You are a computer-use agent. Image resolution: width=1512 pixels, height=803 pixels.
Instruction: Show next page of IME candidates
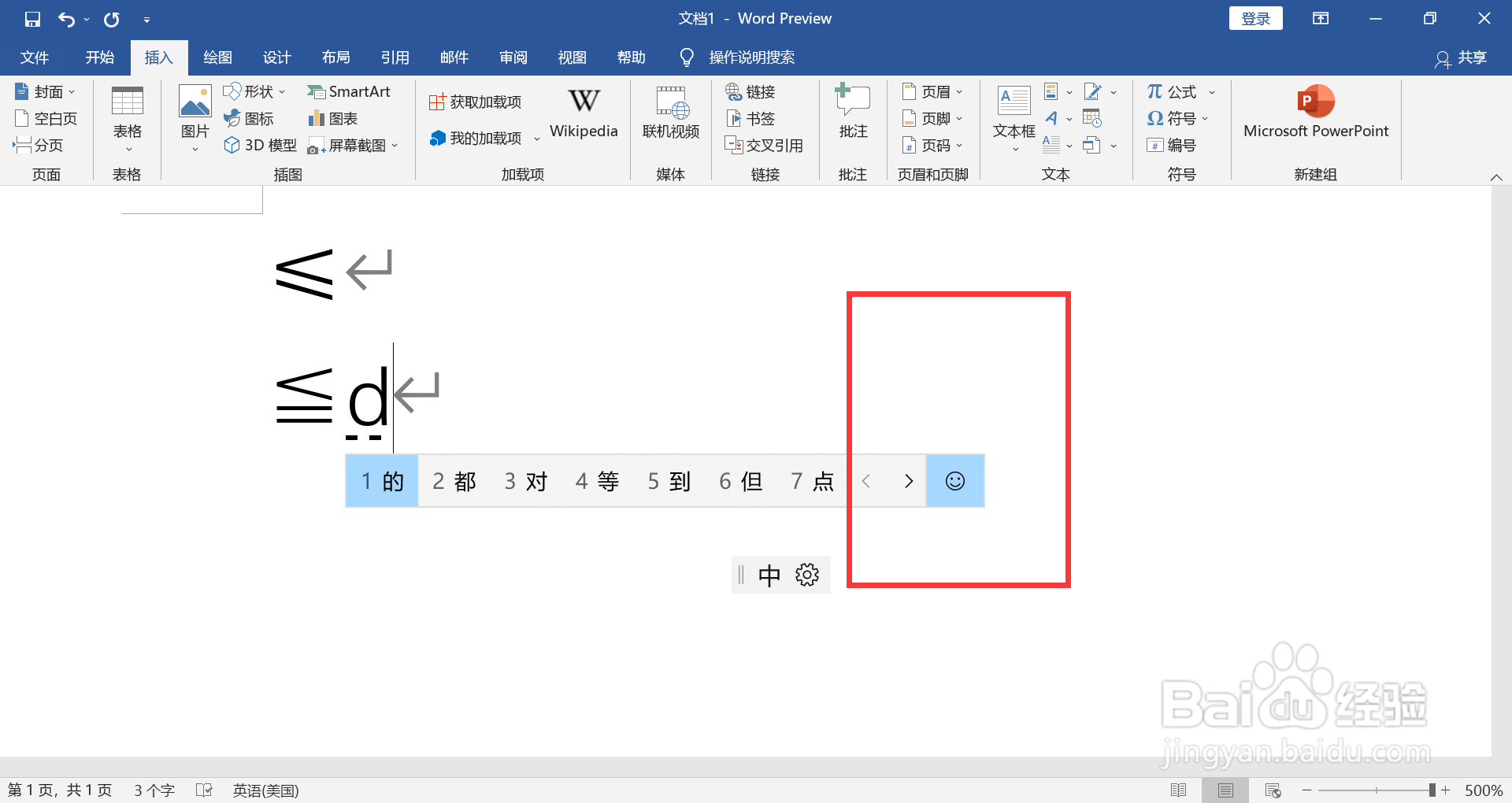point(909,481)
